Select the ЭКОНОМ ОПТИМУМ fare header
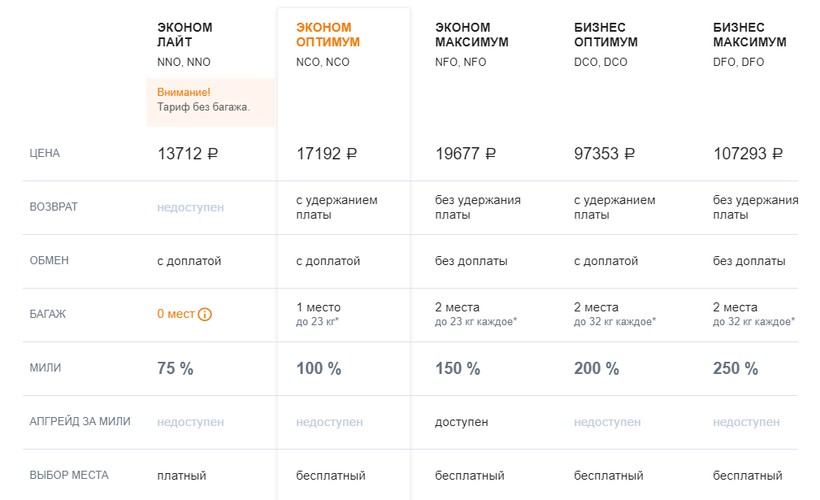The image size is (820, 500). (328, 35)
